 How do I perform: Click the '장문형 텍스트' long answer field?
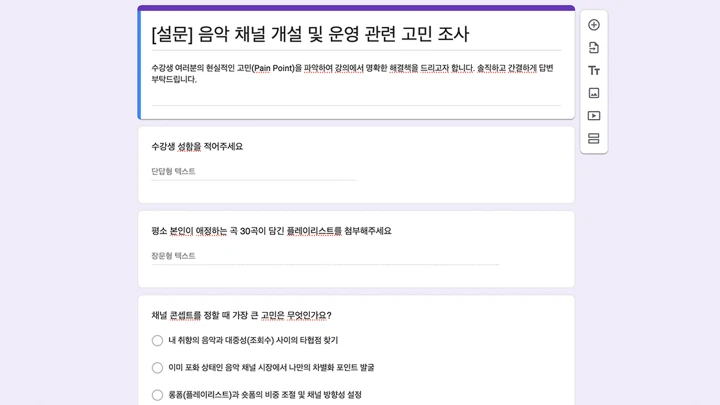(325, 256)
